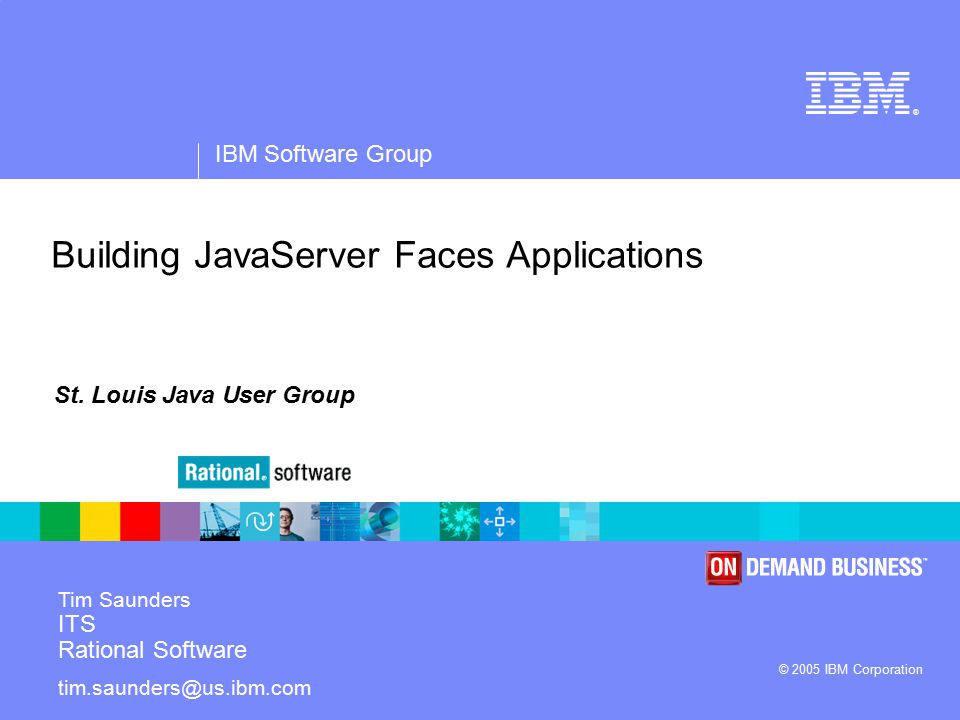
Task: Click the Rational Software text line
Action: (x=152, y=650)
